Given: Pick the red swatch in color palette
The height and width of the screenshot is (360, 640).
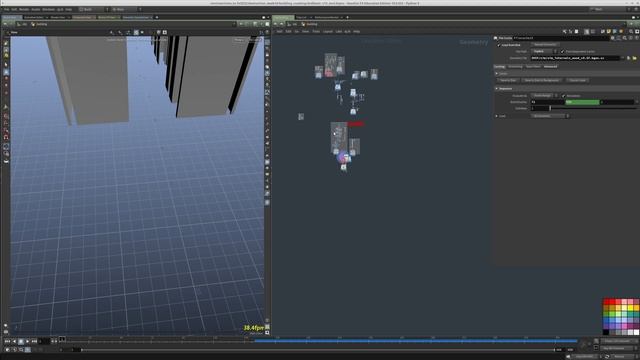Looking at the screenshot, I should coord(606,302).
